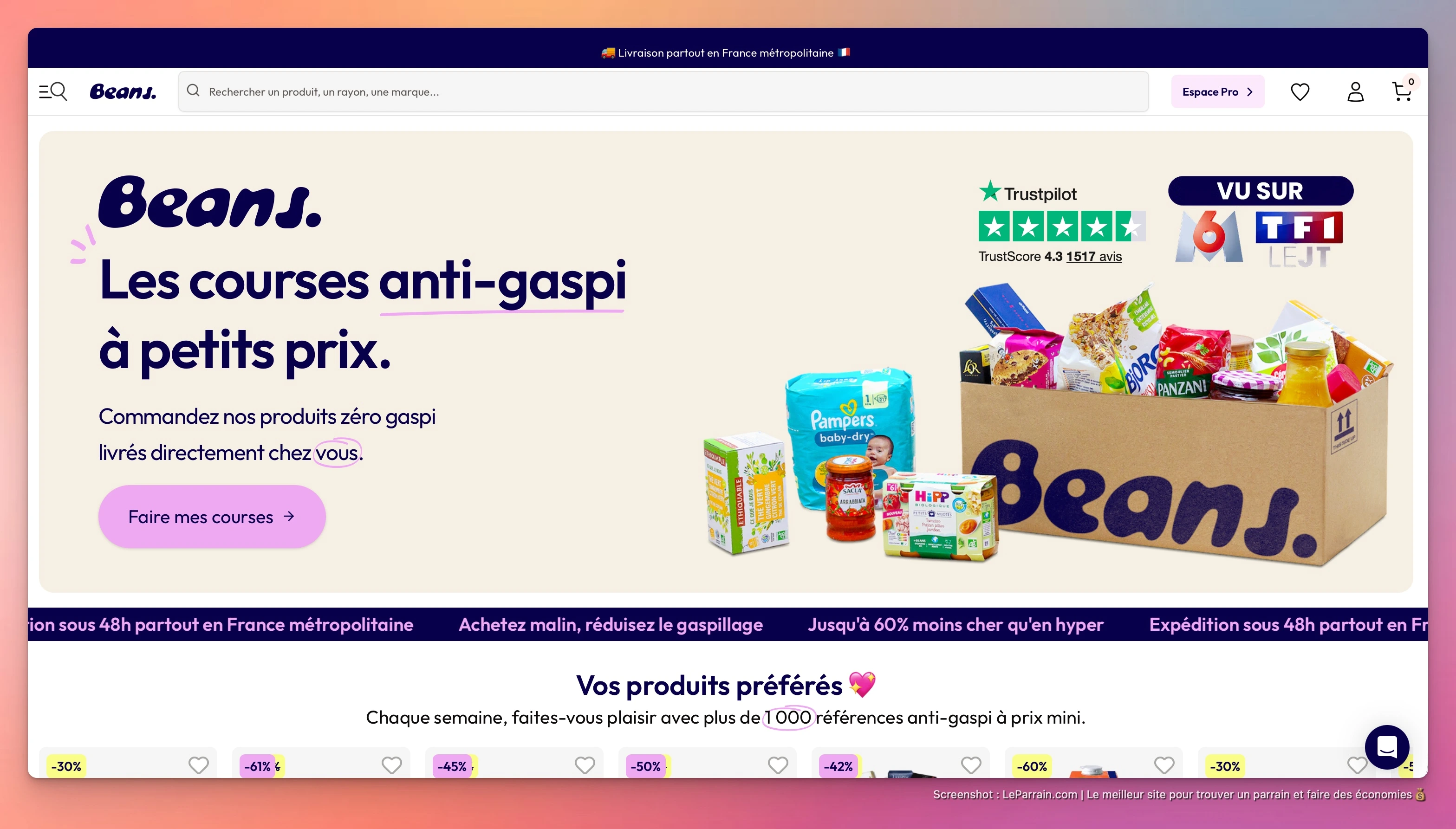Favorite the -50% product with heart
The height and width of the screenshot is (829, 1456).
click(x=778, y=764)
